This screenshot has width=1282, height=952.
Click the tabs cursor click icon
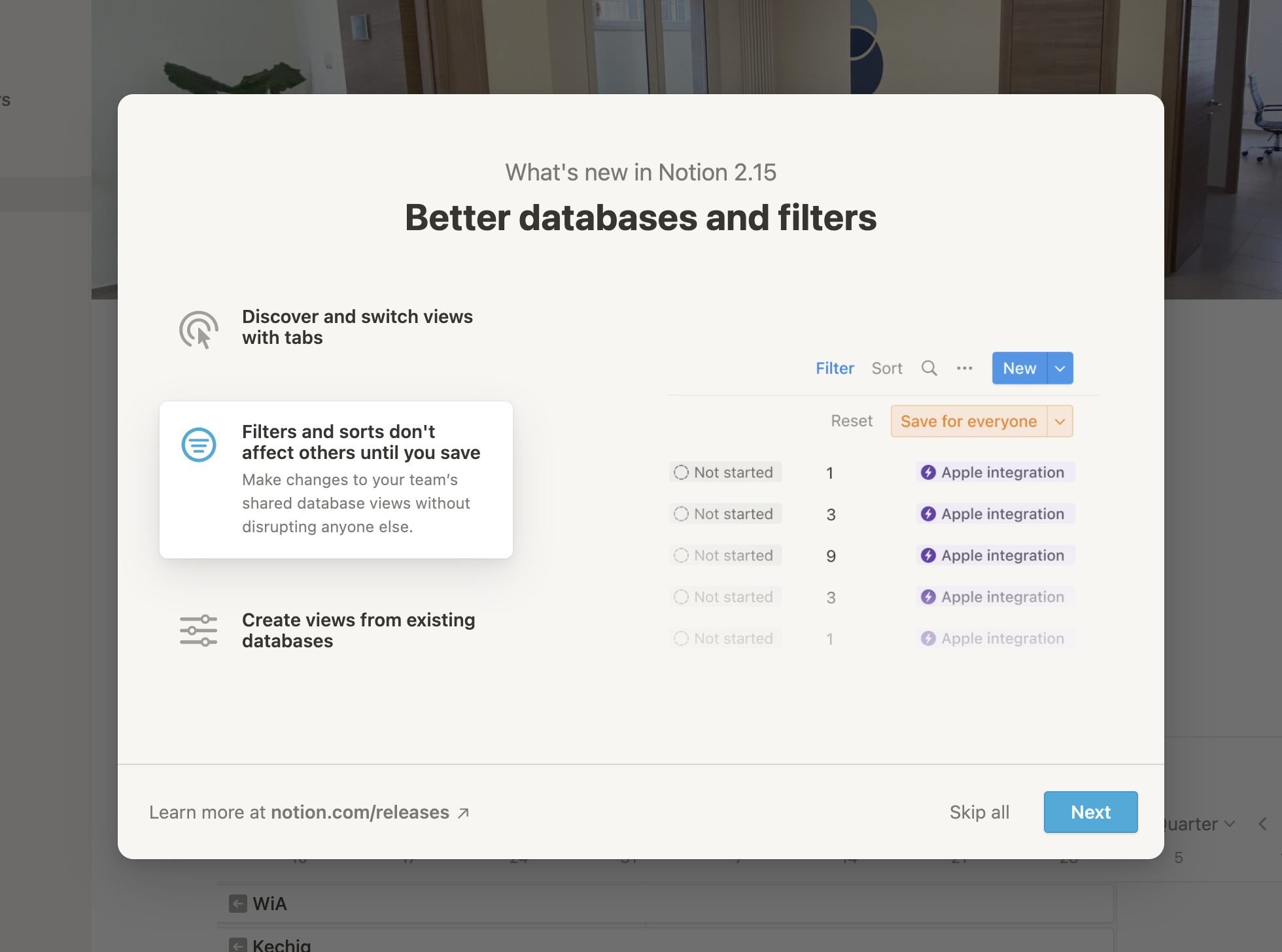tap(199, 329)
